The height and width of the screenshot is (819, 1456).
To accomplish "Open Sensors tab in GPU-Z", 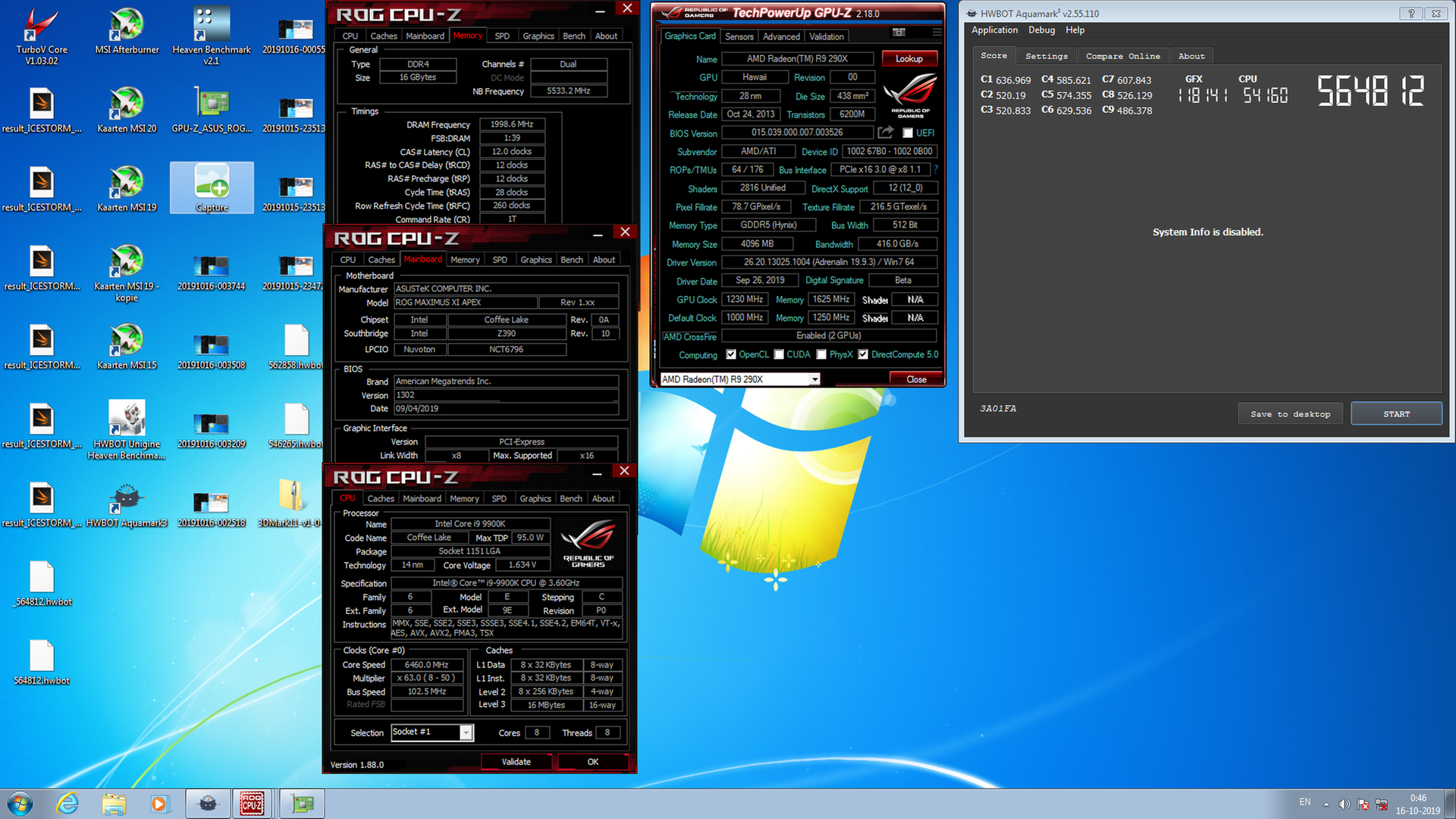I will click(739, 36).
